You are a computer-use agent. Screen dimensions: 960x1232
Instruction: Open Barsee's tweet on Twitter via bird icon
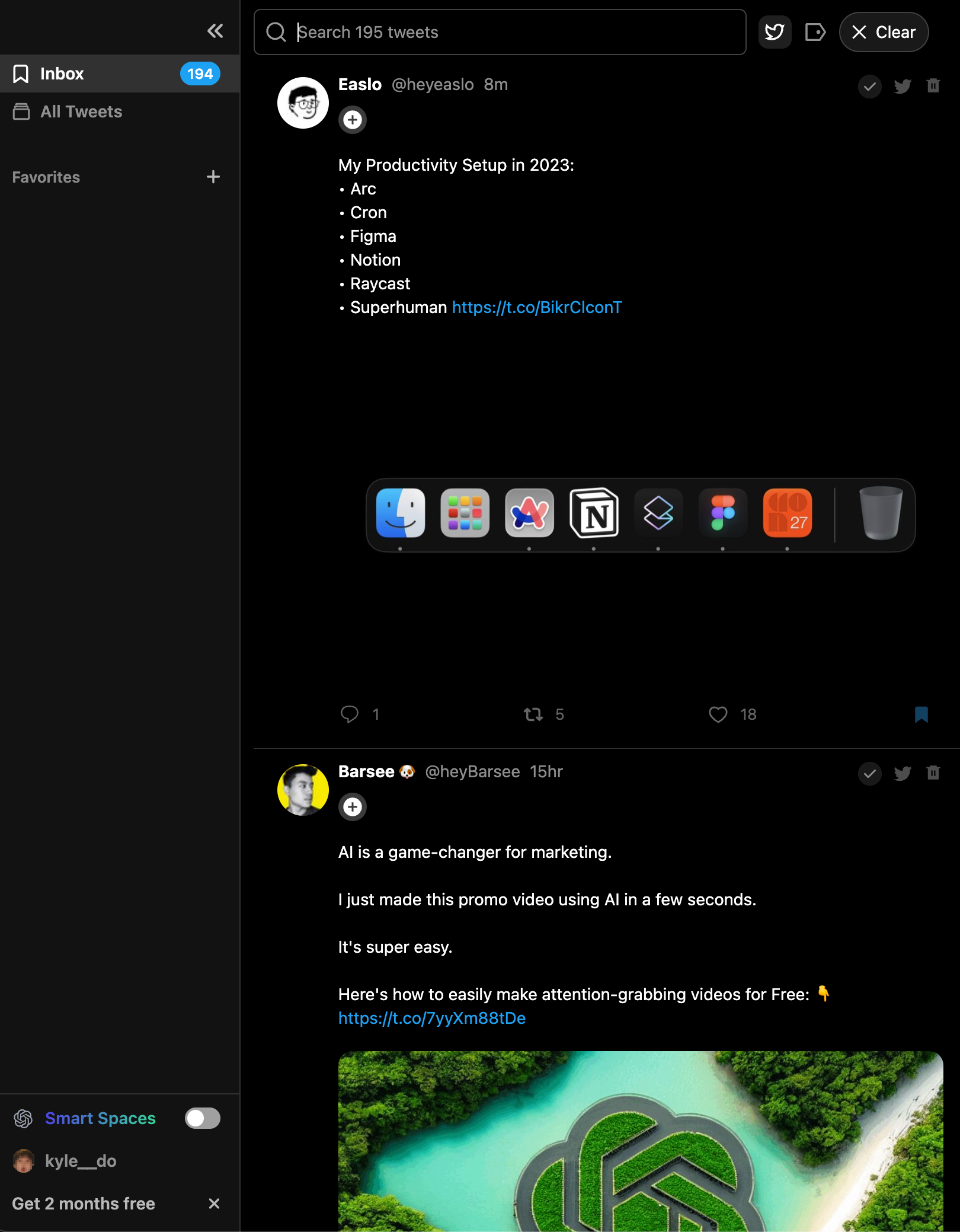[903, 773]
